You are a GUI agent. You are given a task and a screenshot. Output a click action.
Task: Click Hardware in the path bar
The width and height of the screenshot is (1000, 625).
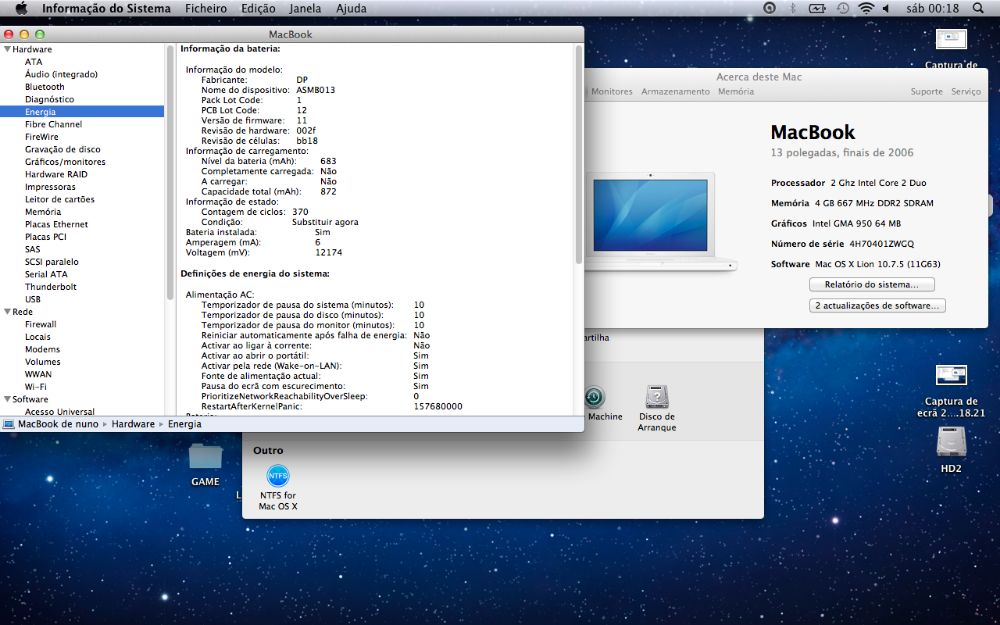click(x=133, y=424)
